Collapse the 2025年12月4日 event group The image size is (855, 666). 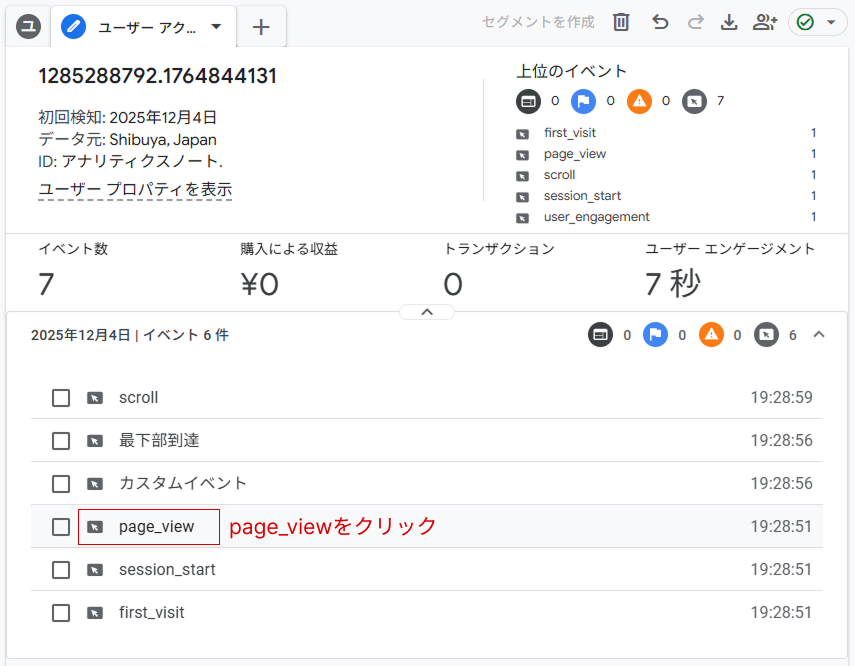coord(819,335)
